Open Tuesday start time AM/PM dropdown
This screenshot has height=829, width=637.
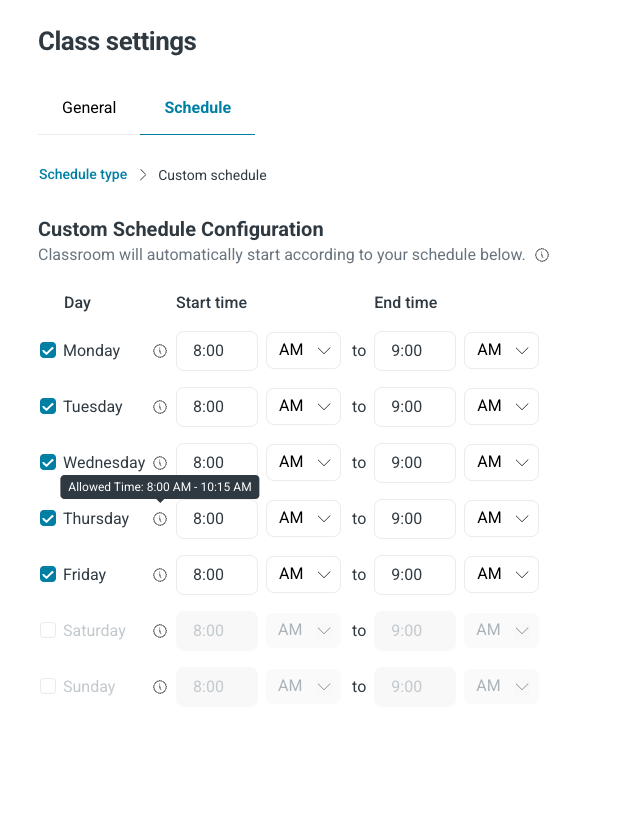[x=303, y=407]
